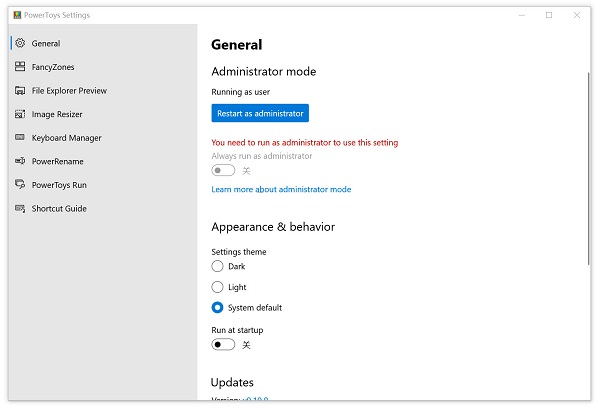The width and height of the screenshot is (600, 410).
Task: Select the Dark theme radio button
Action: pos(217,266)
